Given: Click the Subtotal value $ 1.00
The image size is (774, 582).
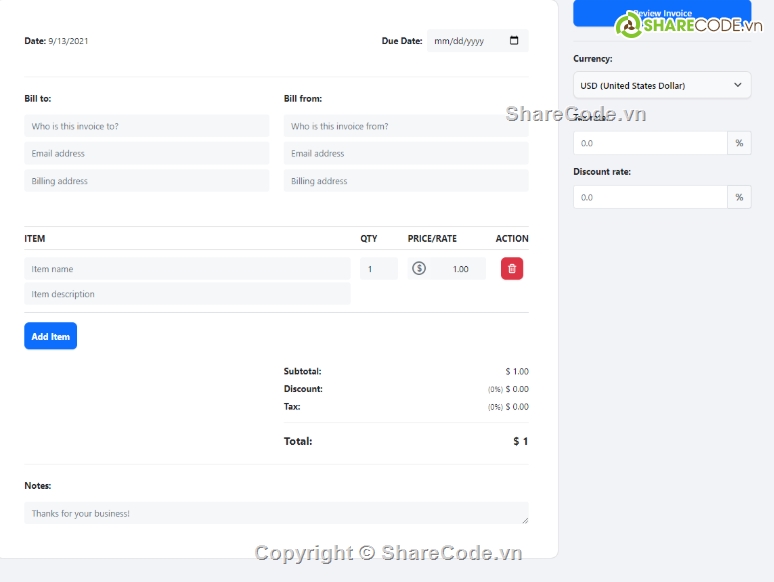Looking at the screenshot, I should click(517, 371).
